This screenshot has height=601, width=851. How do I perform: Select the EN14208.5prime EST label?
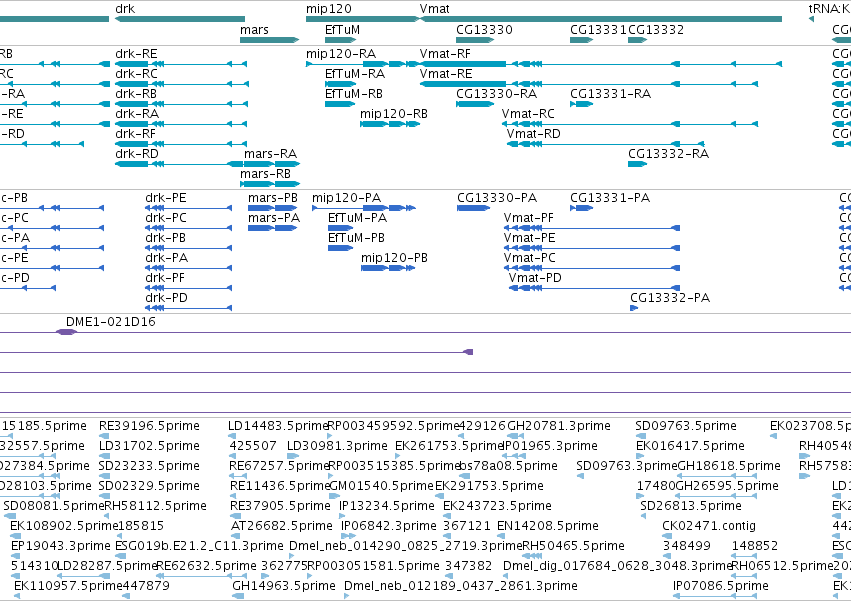click(548, 526)
